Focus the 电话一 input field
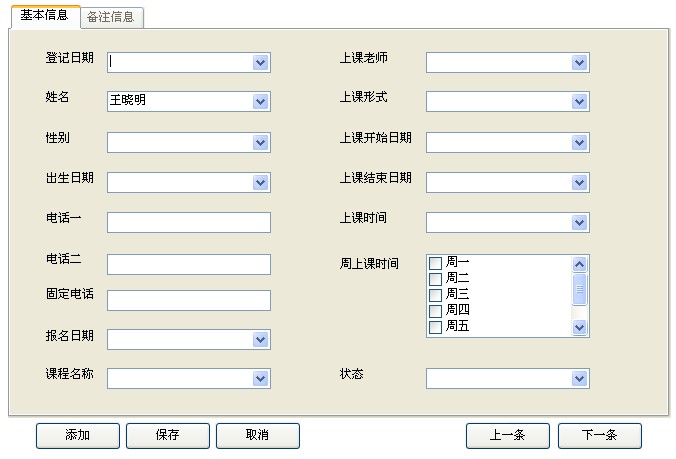This screenshot has width=676, height=459. coord(189,222)
